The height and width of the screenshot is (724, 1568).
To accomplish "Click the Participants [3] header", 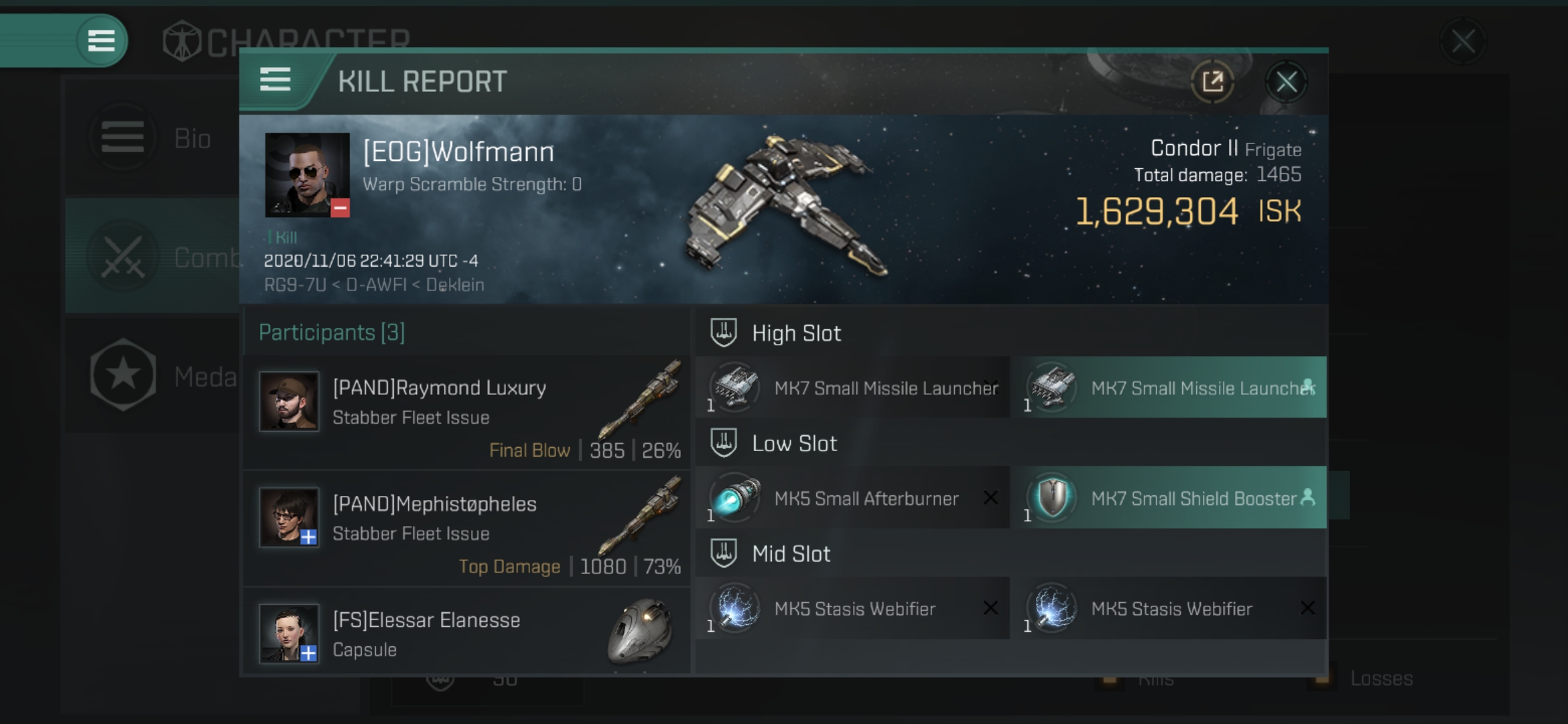I will pos(332,333).
